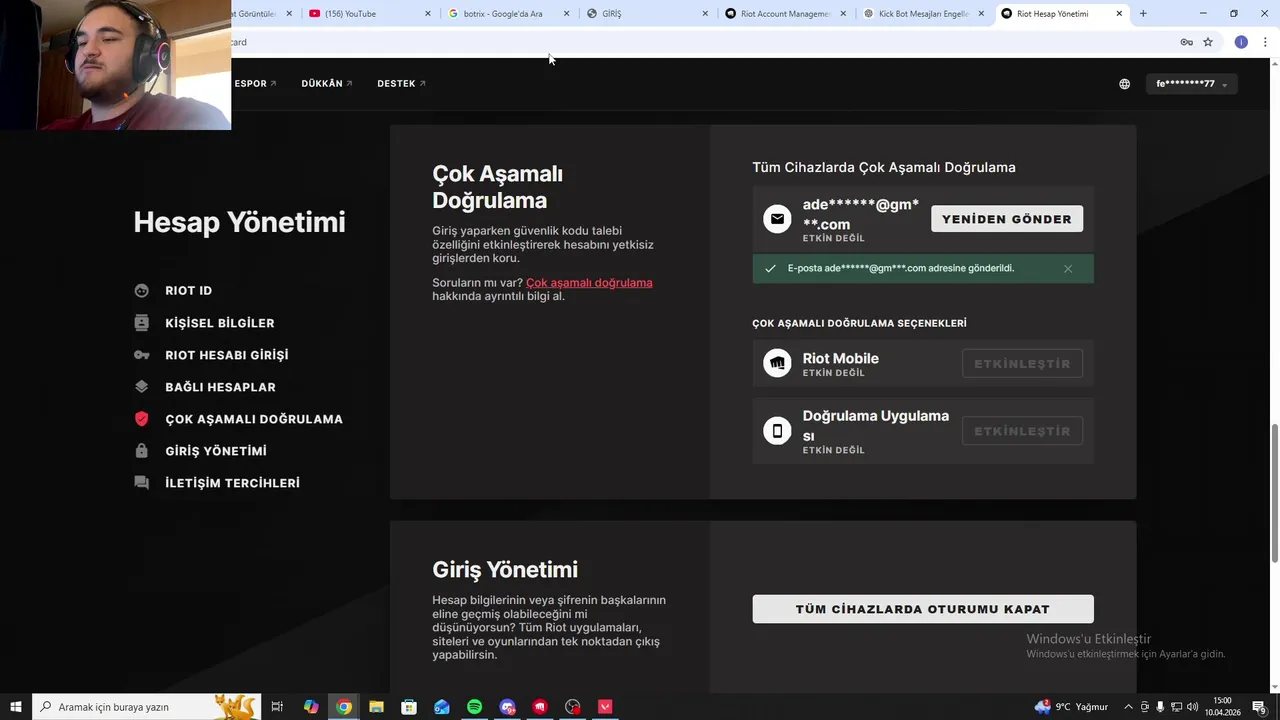Bookmark this page with the star icon
Image resolution: width=1280 pixels, height=720 pixels.
[1208, 42]
